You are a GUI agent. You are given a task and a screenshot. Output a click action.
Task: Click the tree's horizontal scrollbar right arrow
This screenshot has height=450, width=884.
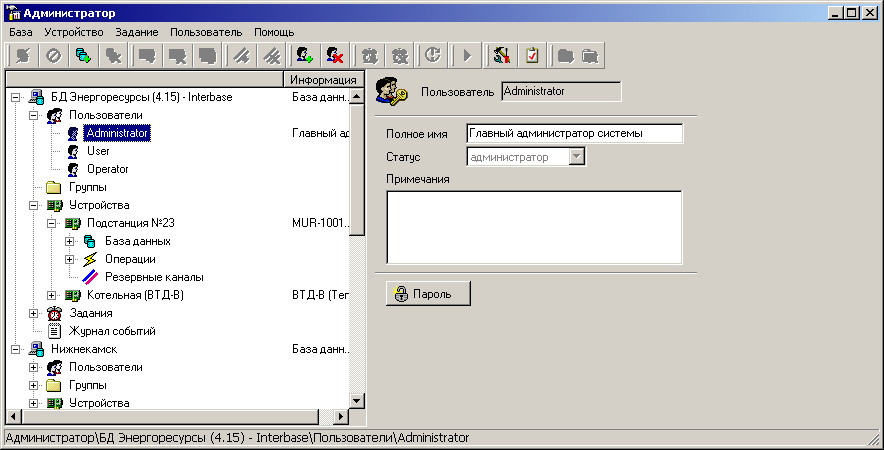click(341, 417)
